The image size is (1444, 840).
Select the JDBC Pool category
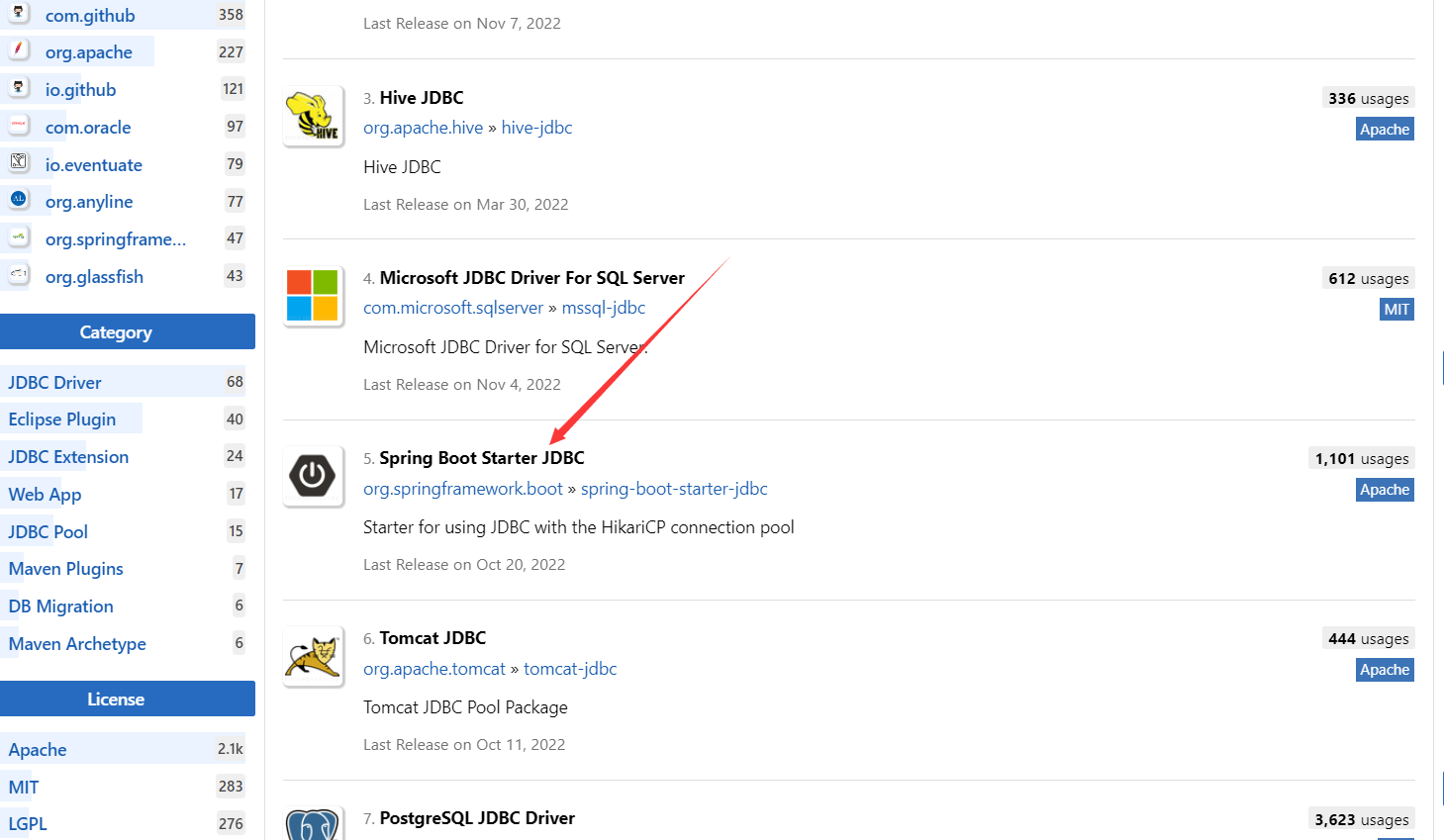point(48,532)
